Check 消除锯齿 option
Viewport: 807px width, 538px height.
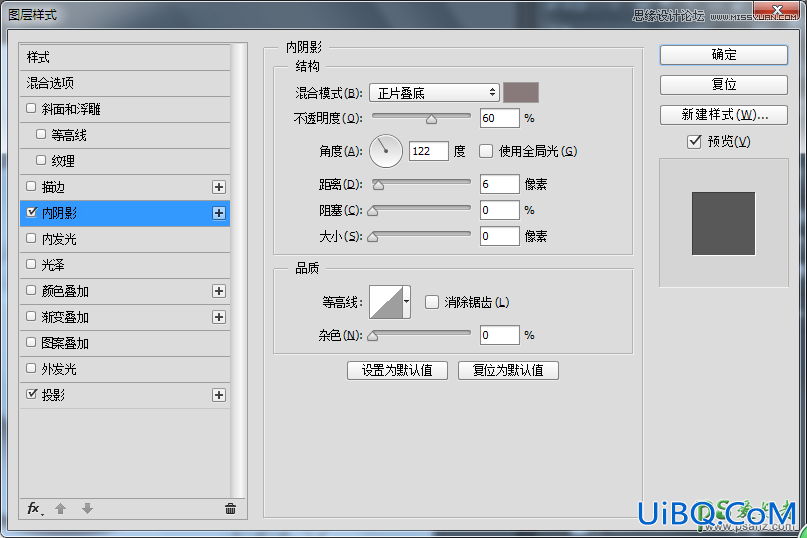[x=432, y=302]
